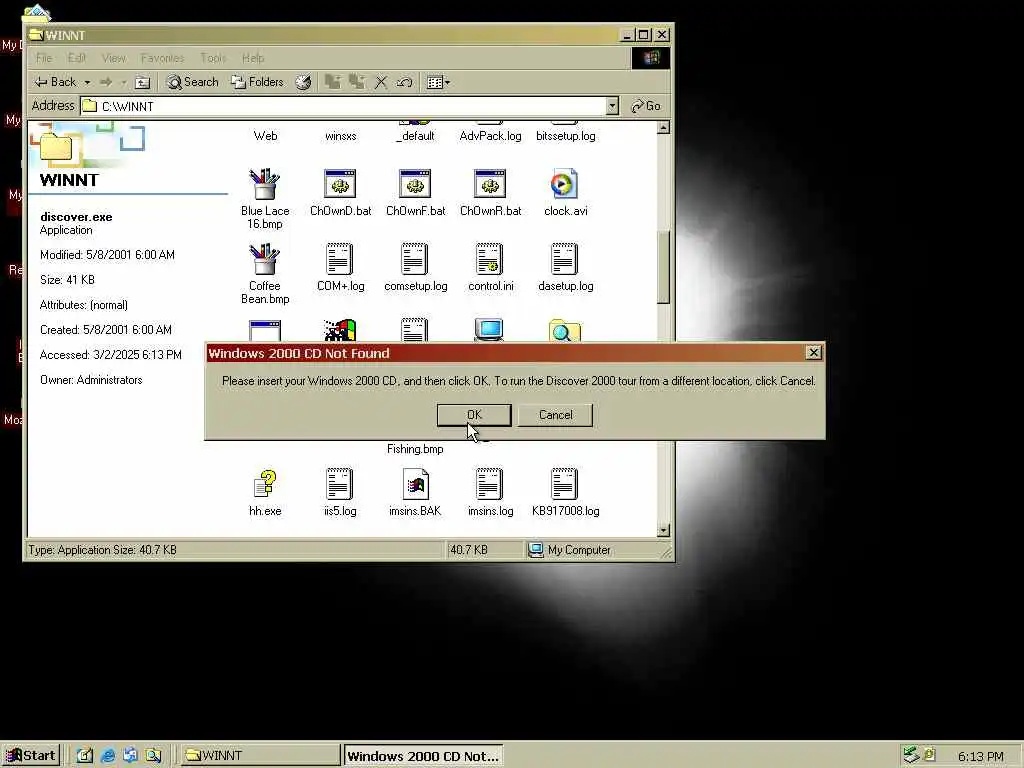This screenshot has height=768, width=1024.
Task: Click the Undo toolbar icon
Action: [x=404, y=82]
